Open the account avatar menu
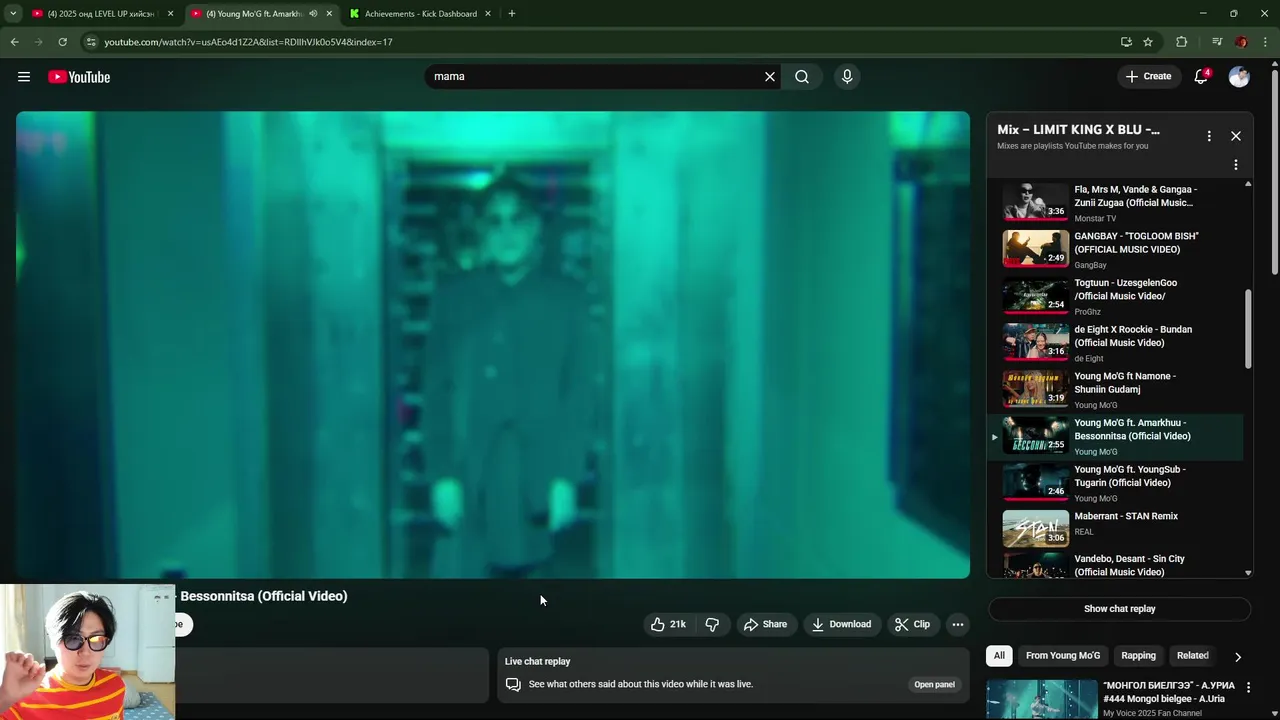 pos(1239,77)
